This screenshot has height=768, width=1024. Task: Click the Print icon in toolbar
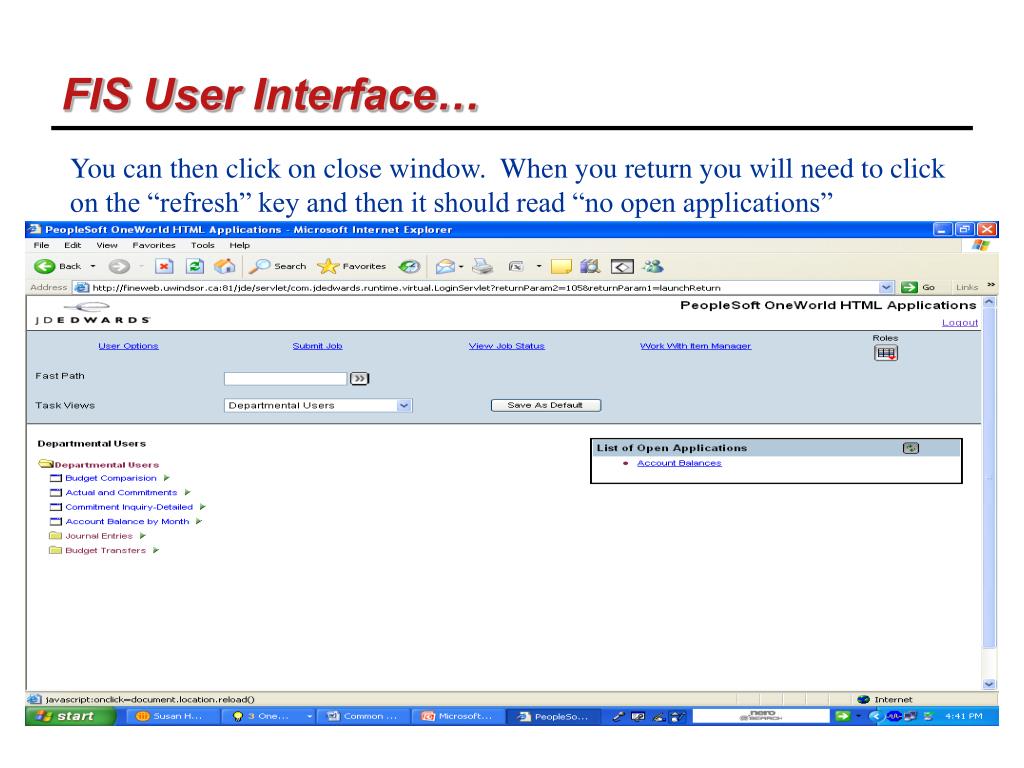point(483,266)
